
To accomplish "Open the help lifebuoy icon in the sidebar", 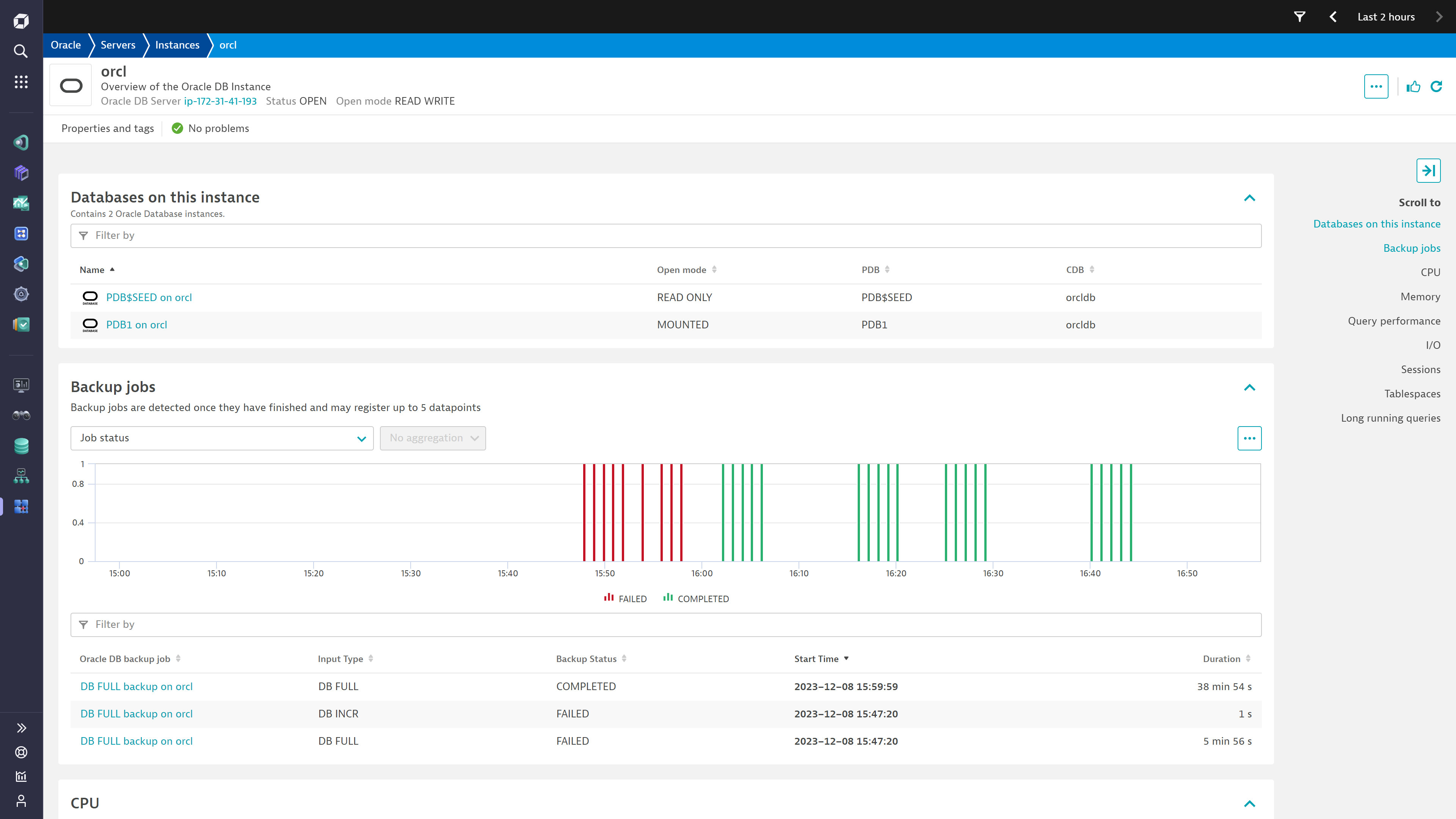I will pos(21,752).
